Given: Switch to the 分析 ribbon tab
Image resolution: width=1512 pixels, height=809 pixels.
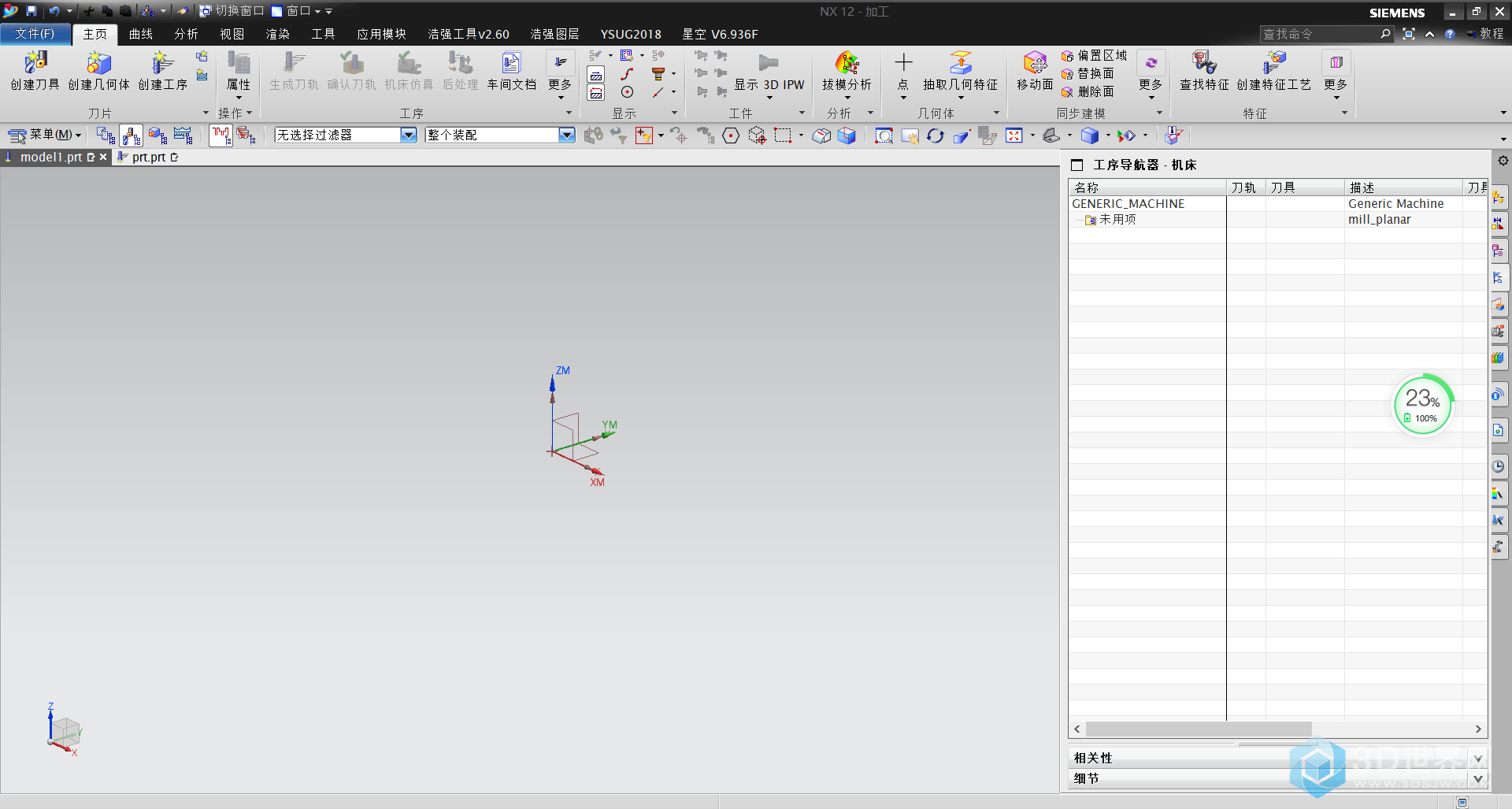Looking at the screenshot, I should 187,34.
